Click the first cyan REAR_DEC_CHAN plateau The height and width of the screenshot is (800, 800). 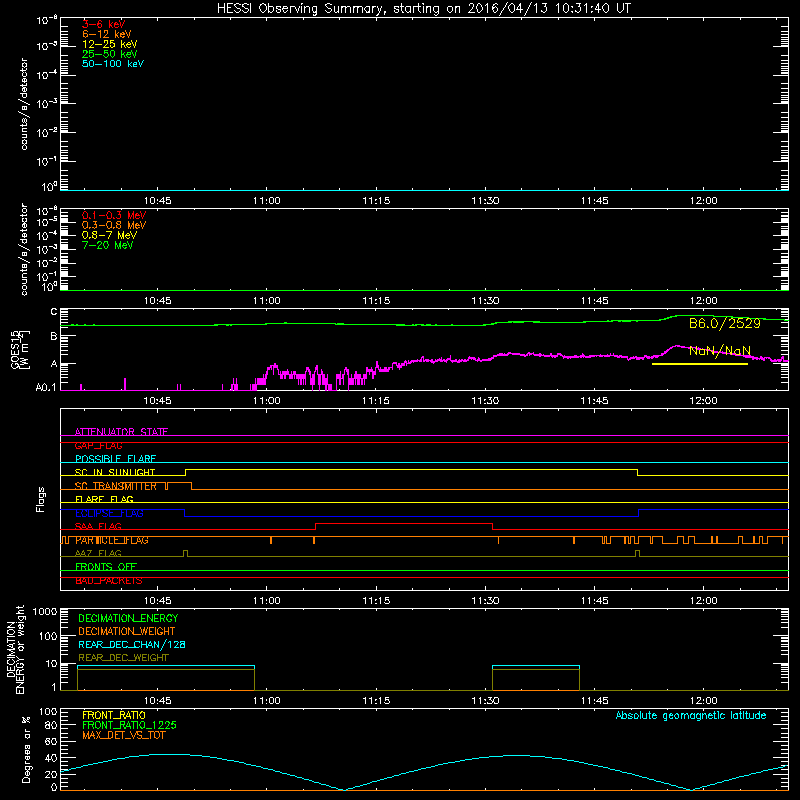pos(166,666)
